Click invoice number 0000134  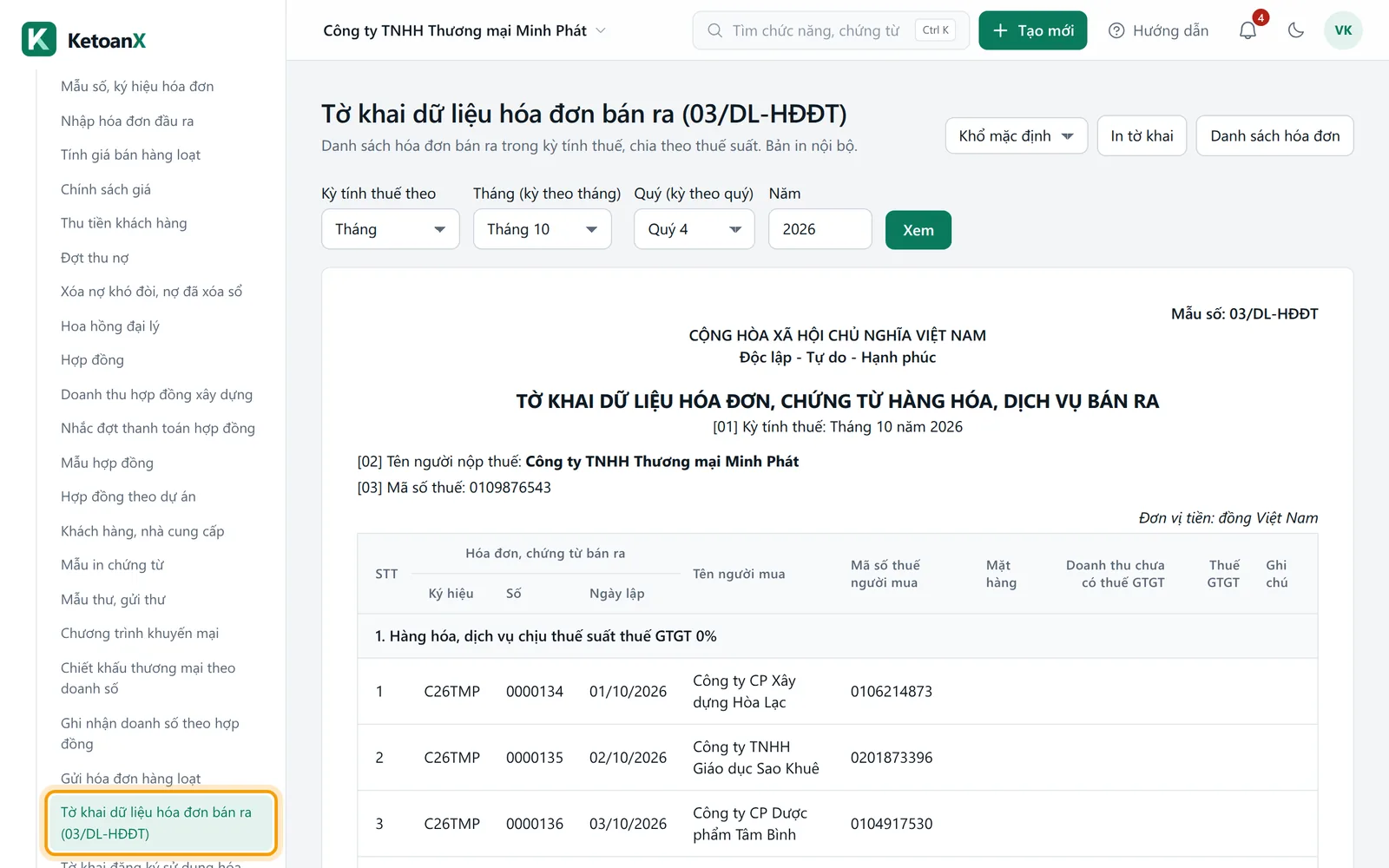tap(535, 692)
